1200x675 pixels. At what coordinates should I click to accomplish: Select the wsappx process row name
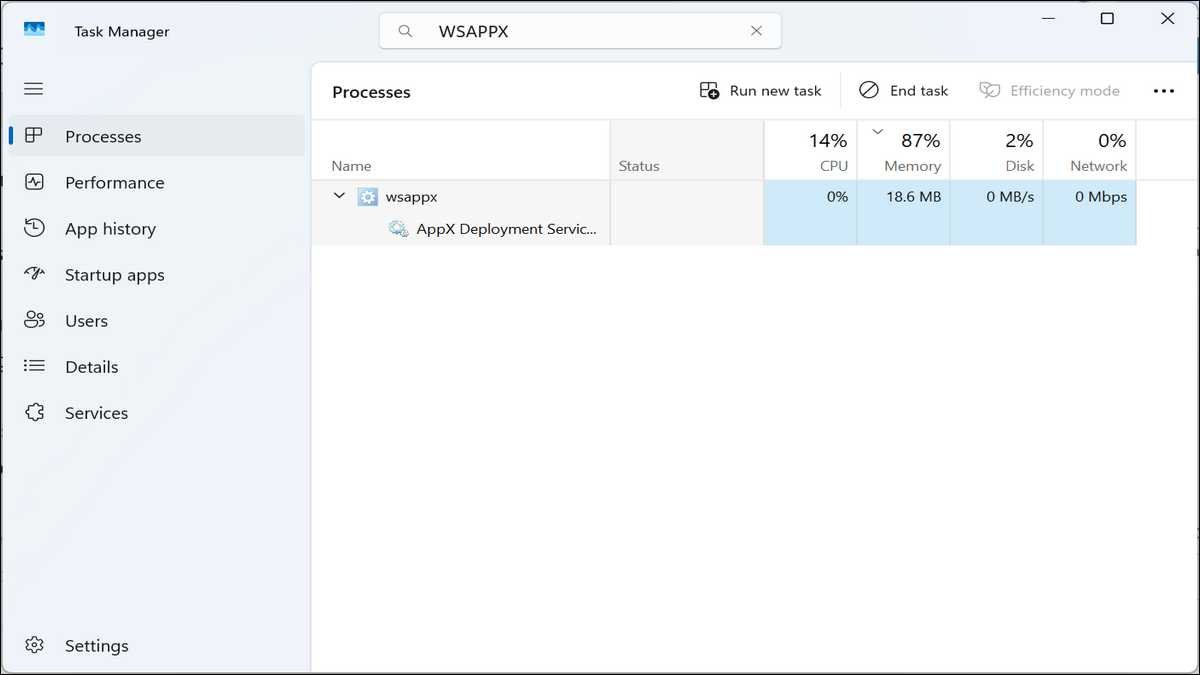[411, 197]
